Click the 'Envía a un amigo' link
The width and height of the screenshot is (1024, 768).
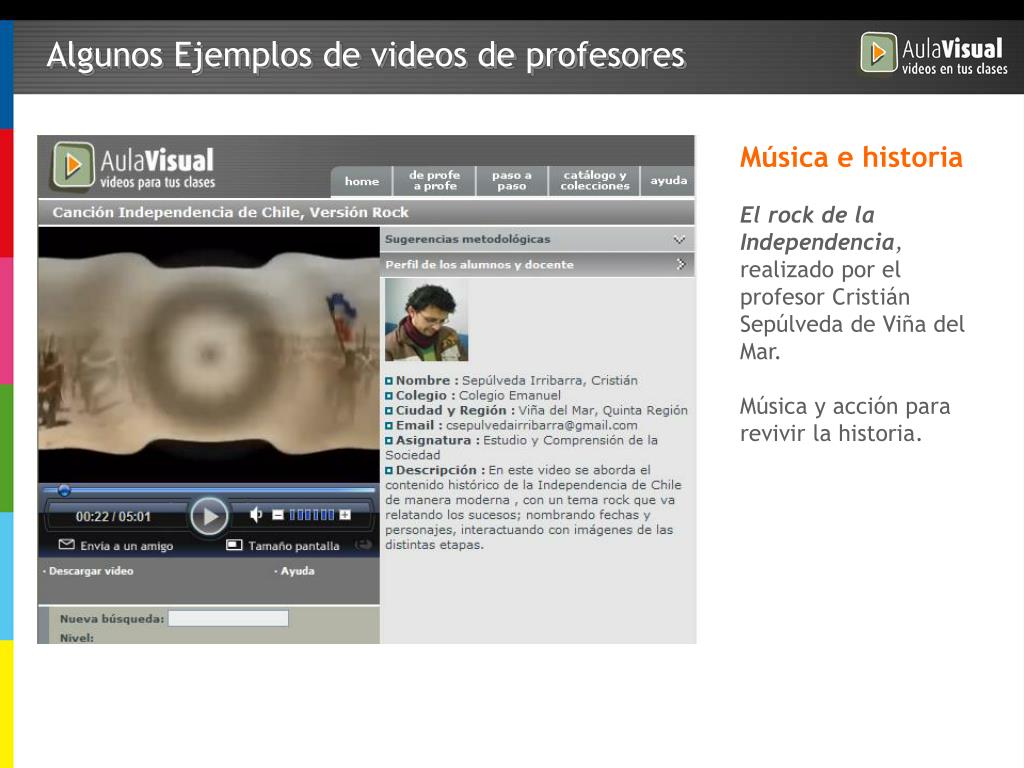(x=127, y=546)
